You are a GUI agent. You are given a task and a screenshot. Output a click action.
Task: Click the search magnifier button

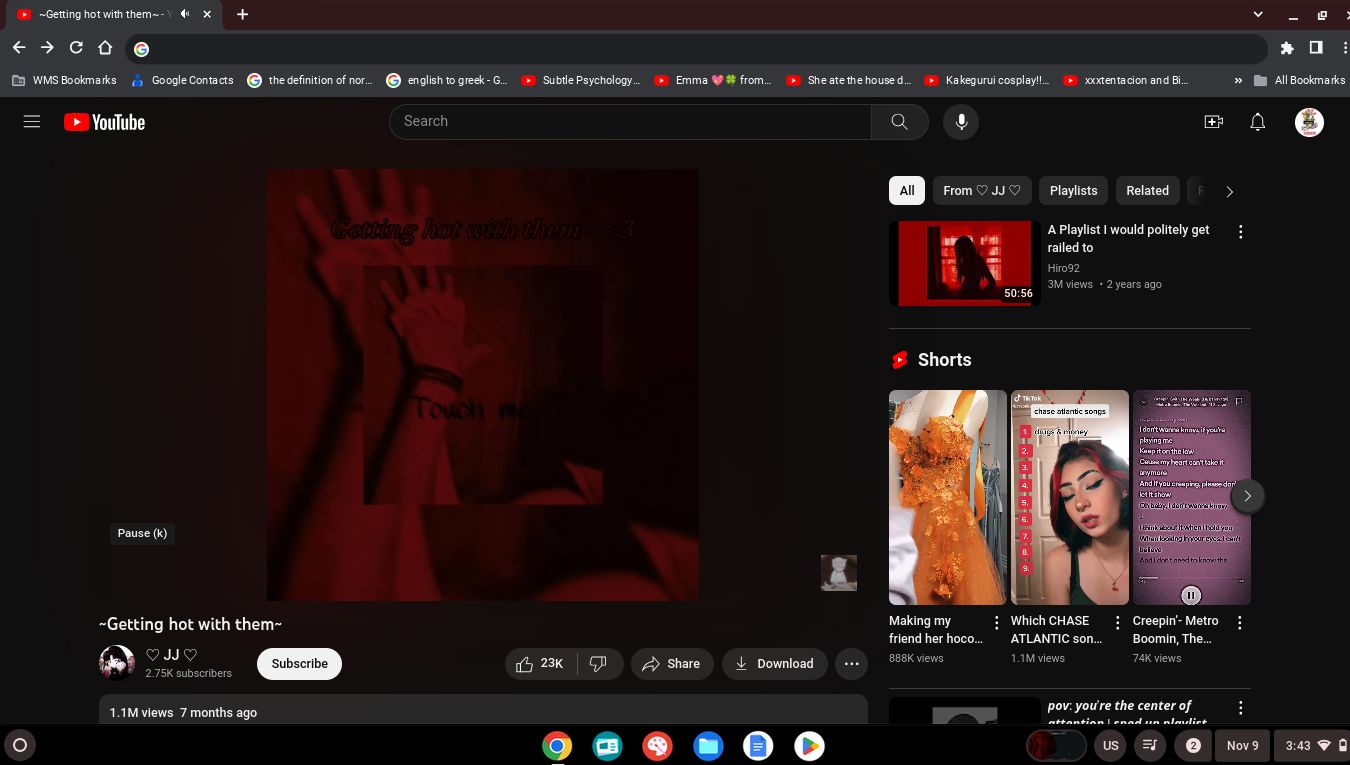point(899,122)
